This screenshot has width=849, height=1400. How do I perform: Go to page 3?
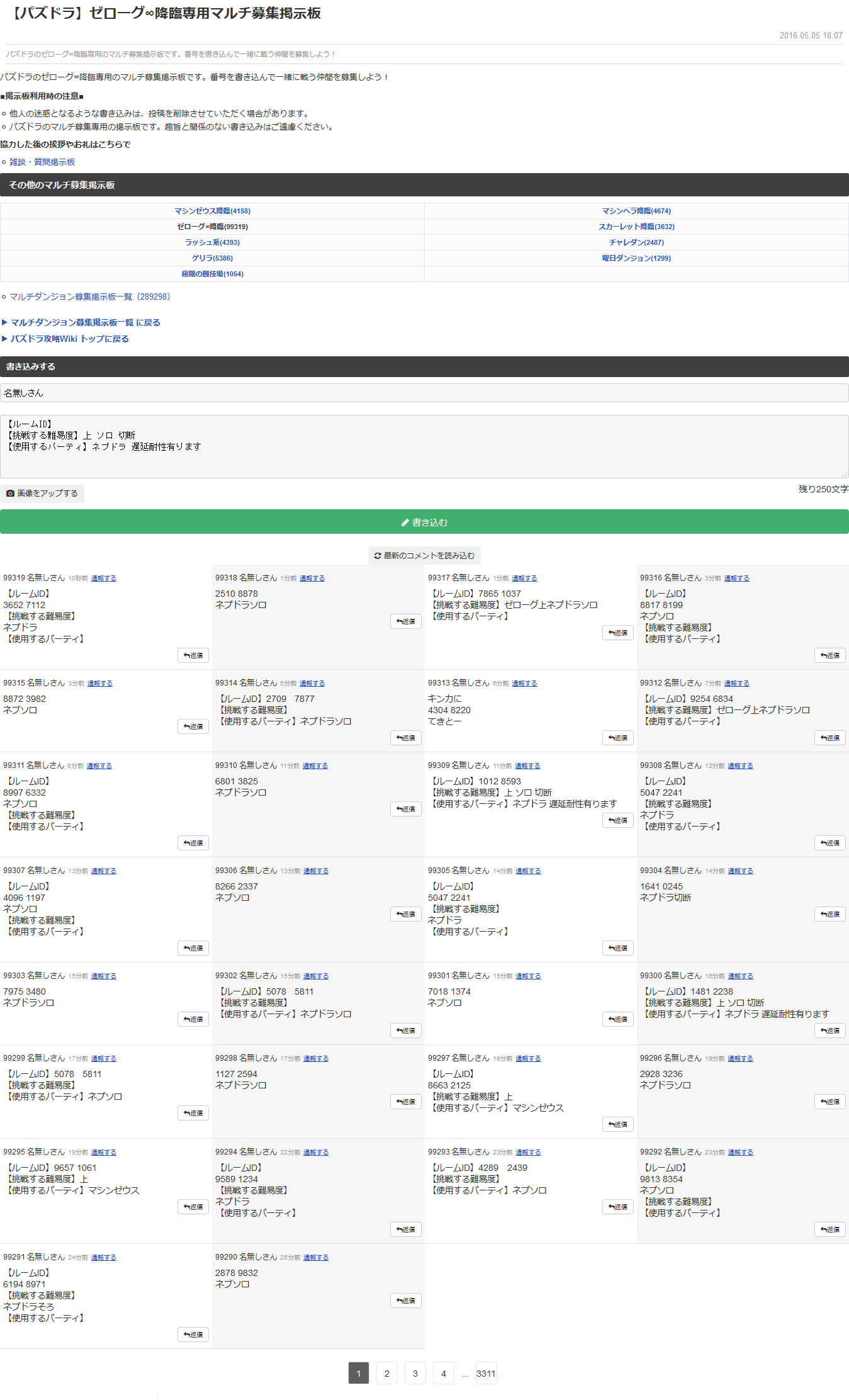click(415, 1374)
